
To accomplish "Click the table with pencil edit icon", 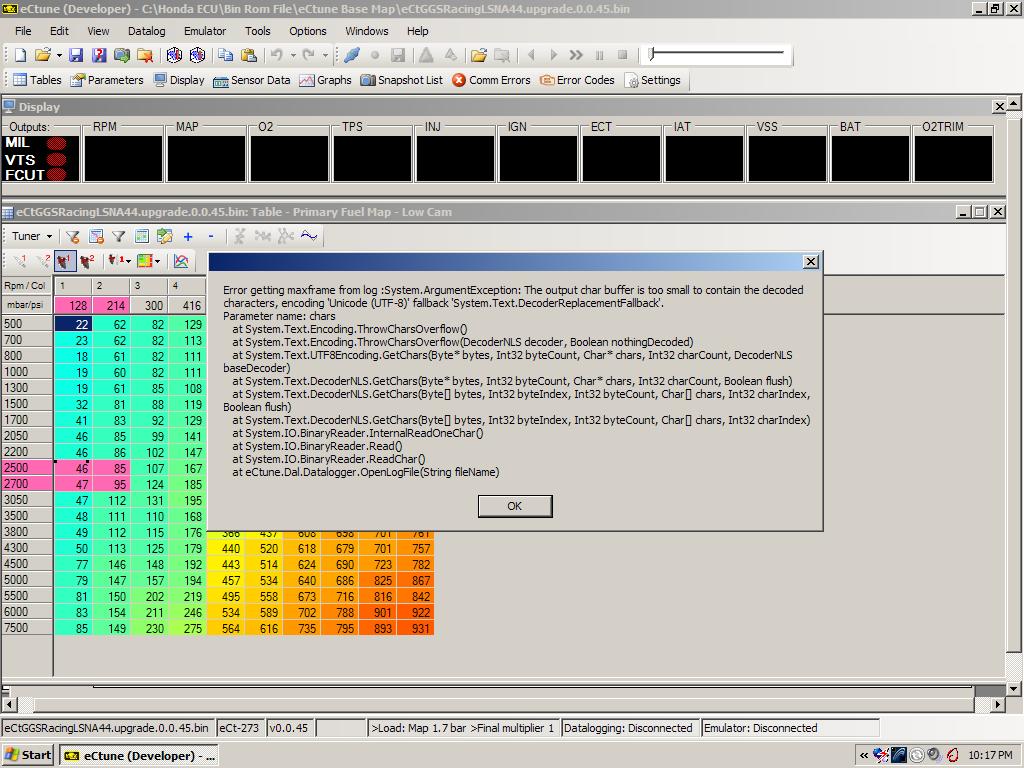I will pos(165,236).
